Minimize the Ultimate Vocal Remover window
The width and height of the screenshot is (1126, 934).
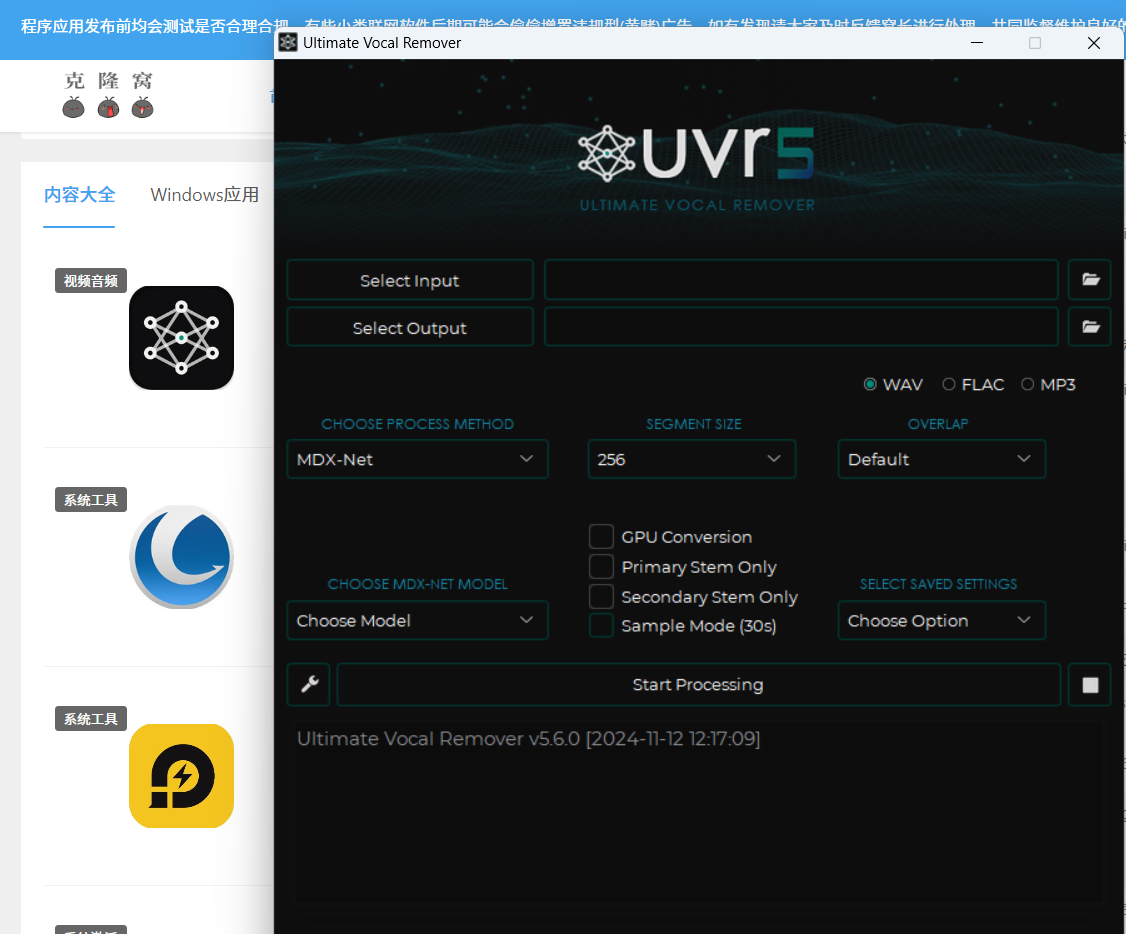977,43
